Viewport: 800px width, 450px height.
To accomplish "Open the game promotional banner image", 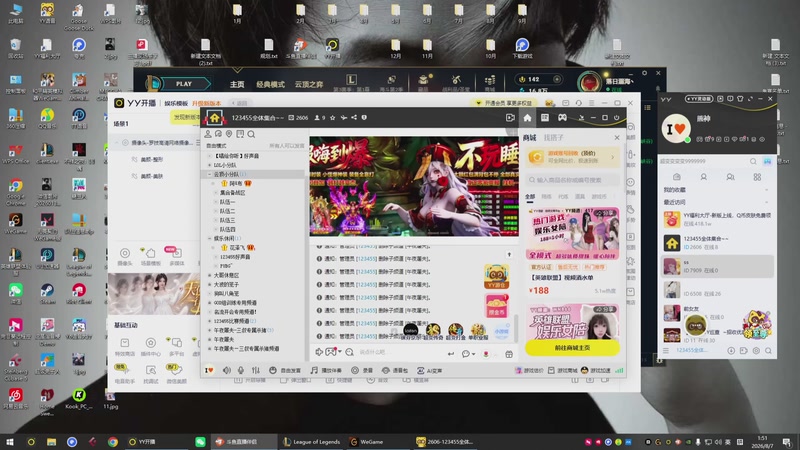I will click(414, 186).
